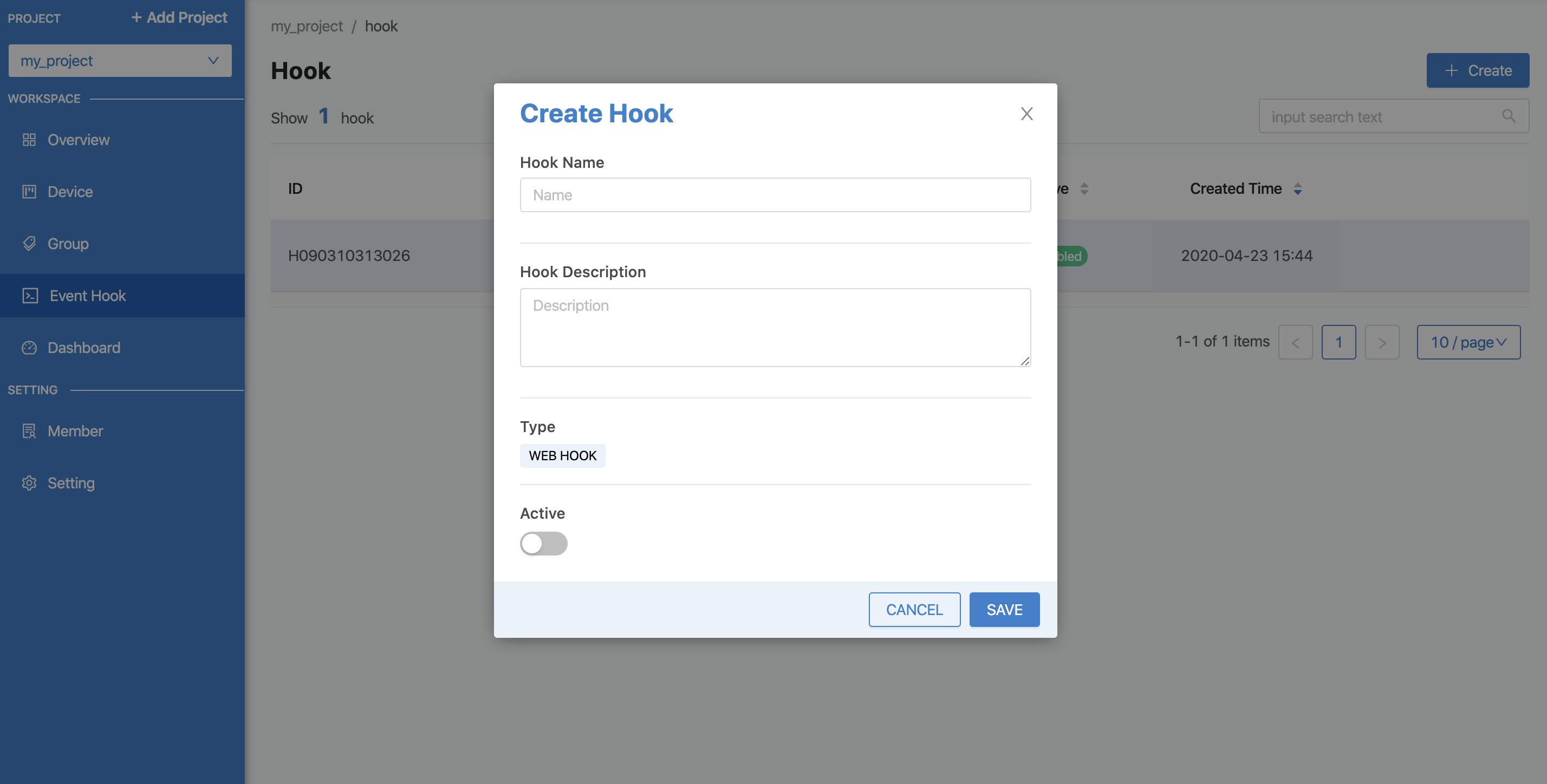Screen dimensions: 1547x784
Task: Open Event Hook menu item
Action: (122, 295)
